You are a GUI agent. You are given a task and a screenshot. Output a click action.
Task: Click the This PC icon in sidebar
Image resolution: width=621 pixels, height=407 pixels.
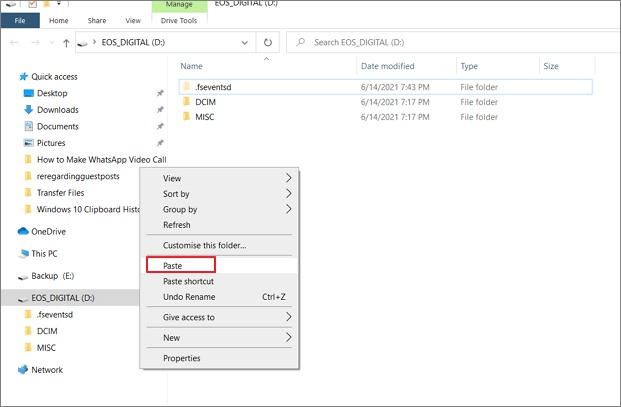23,254
